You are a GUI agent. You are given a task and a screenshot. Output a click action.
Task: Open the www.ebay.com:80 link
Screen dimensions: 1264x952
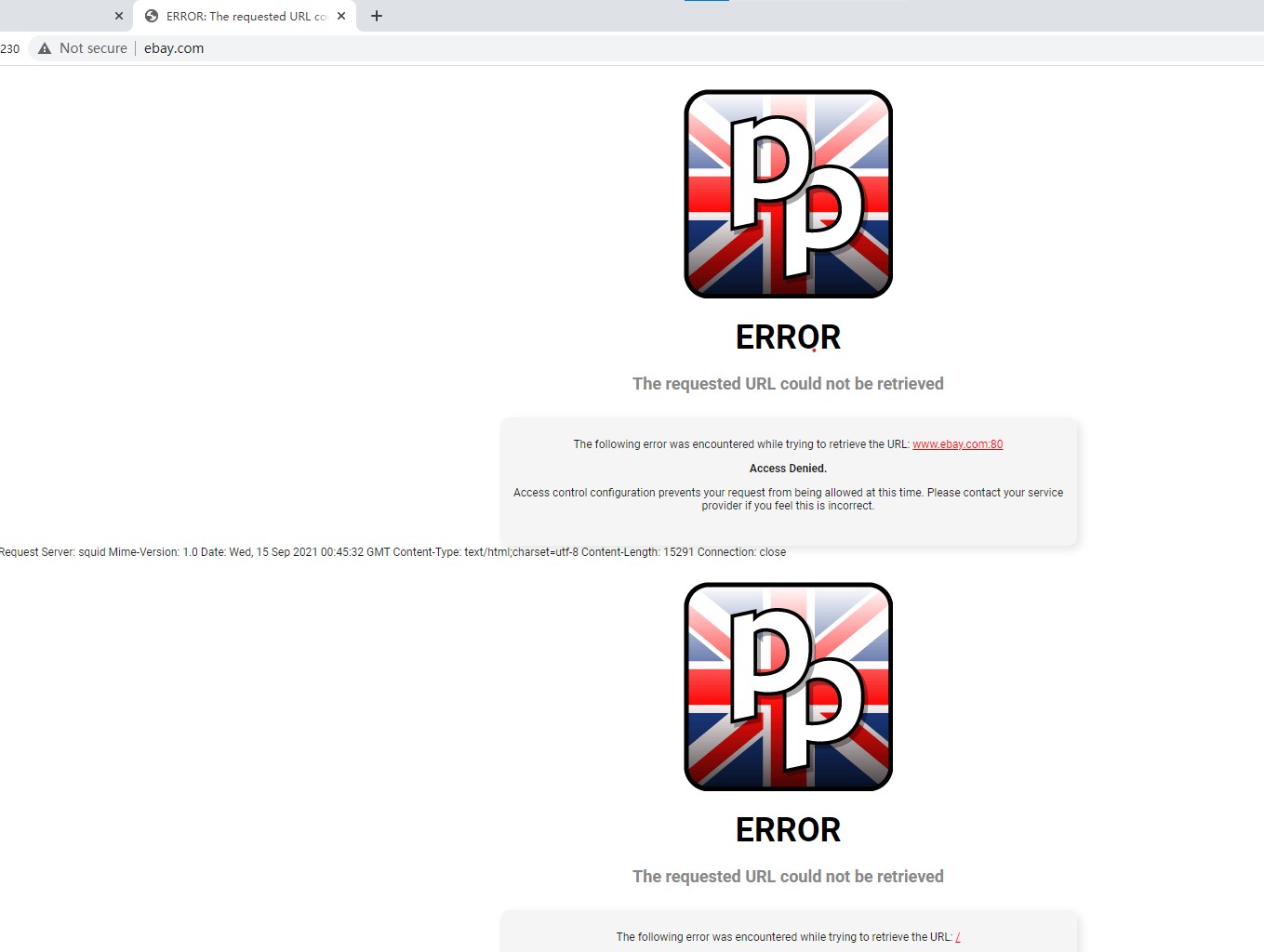pyautogui.click(x=957, y=444)
